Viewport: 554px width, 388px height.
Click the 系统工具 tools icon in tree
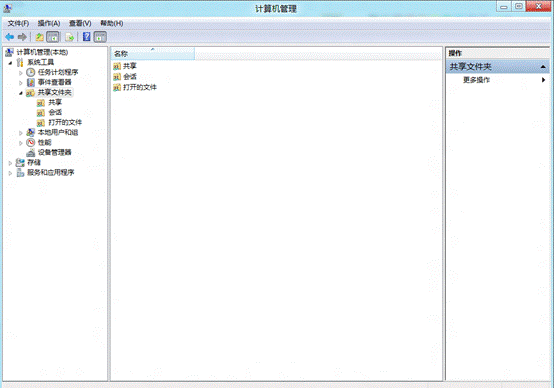click(x=20, y=63)
